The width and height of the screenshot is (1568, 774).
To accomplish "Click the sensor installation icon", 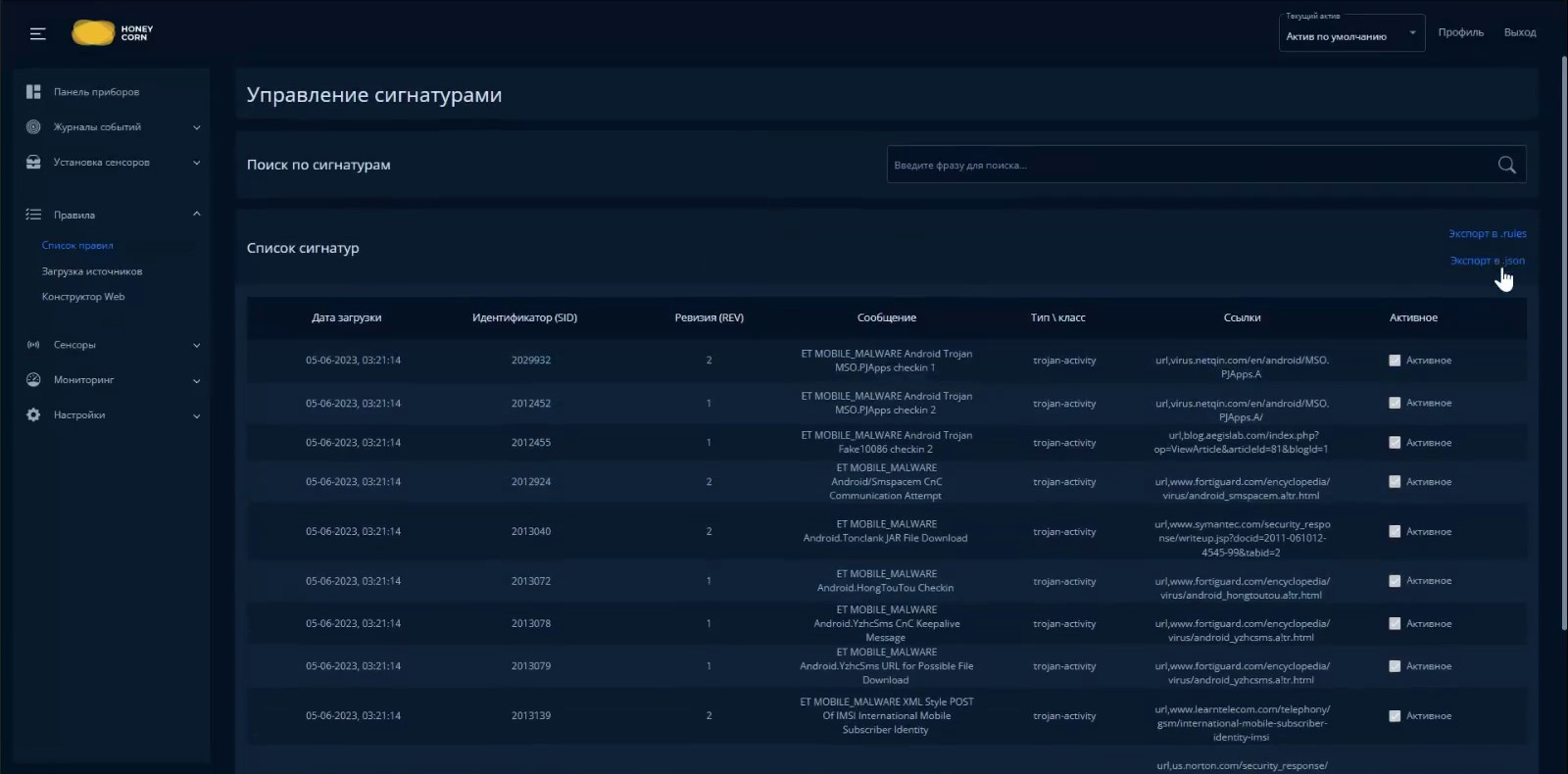I will click(x=33, y=163).
